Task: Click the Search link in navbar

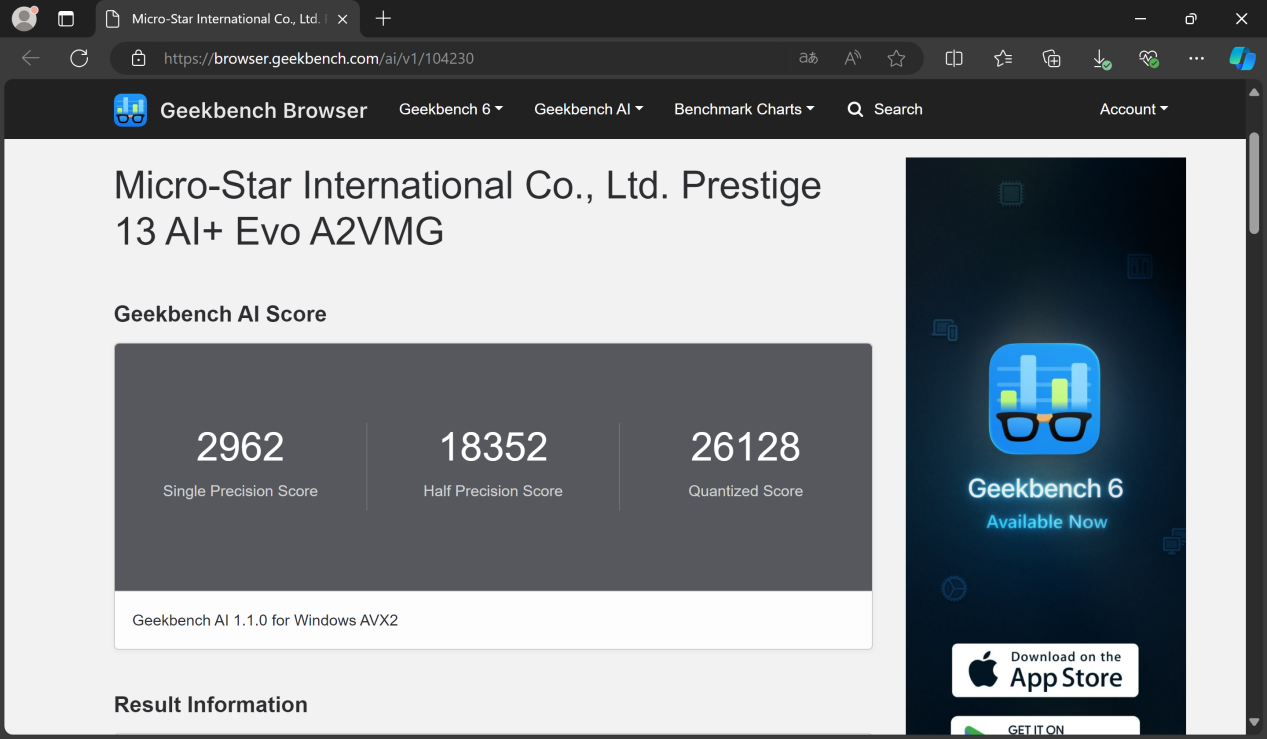Action: [885, 109]
